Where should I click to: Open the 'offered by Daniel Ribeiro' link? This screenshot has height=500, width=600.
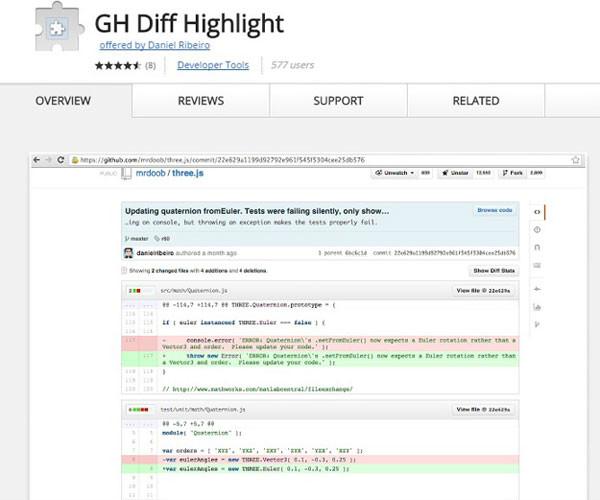[155, 45]
